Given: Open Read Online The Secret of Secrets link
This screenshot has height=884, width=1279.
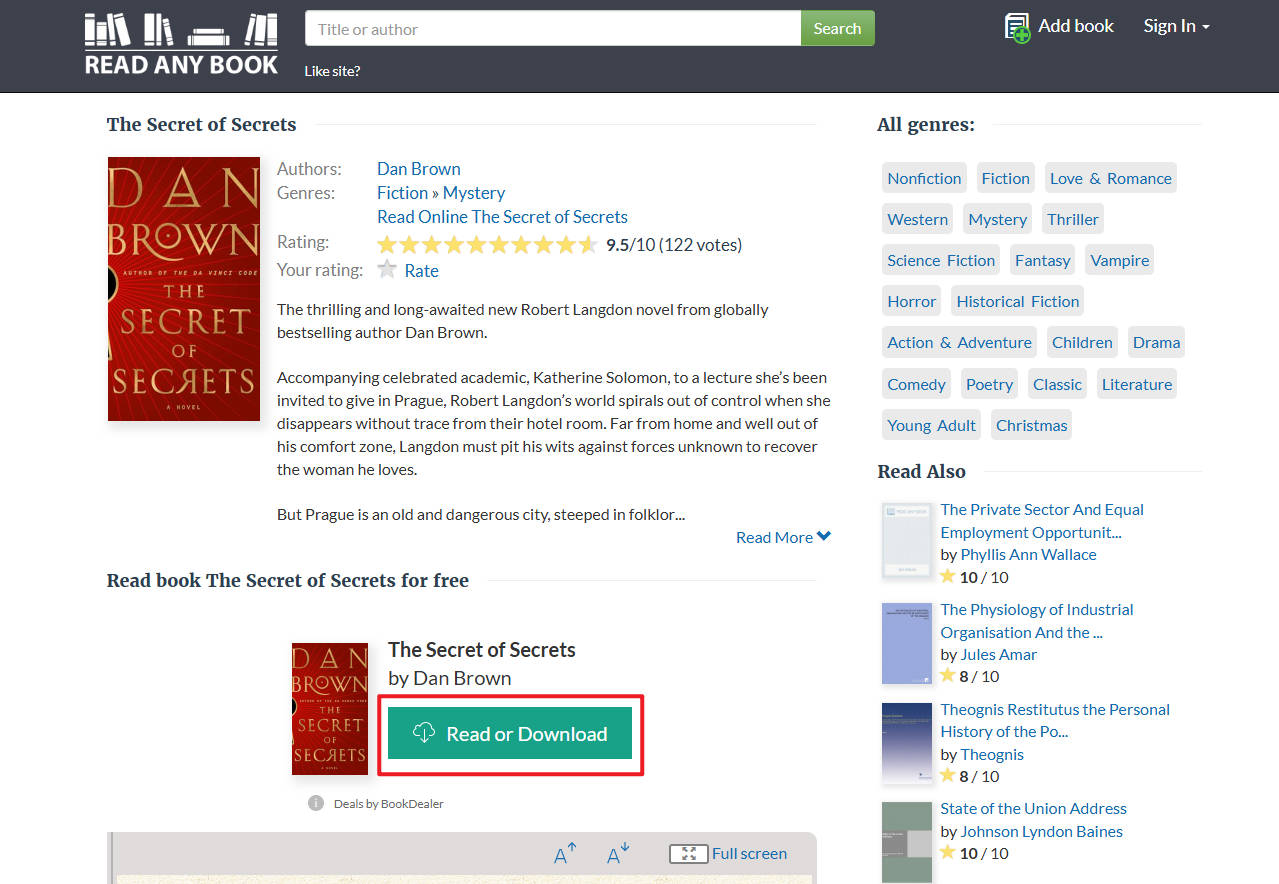Looking at the screenshot, I should tap(502, 216).
